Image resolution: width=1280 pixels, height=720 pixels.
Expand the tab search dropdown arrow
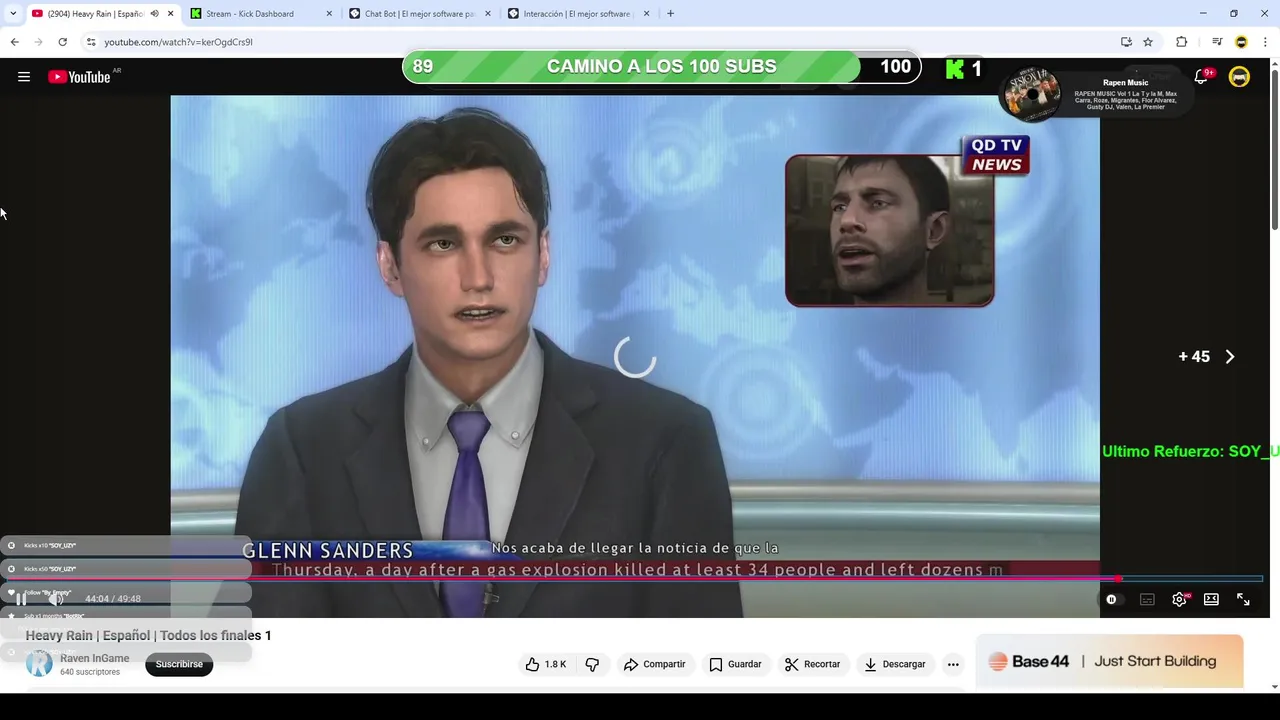coord(12,14)
